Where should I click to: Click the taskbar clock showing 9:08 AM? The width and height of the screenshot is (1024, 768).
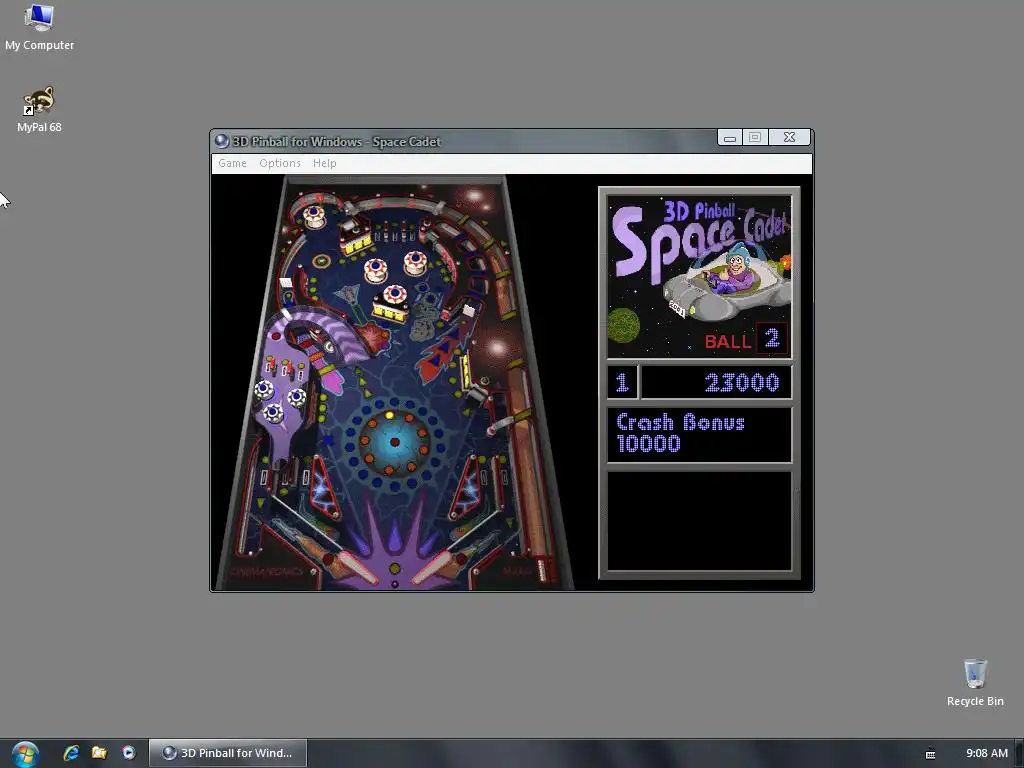(987, 753)
